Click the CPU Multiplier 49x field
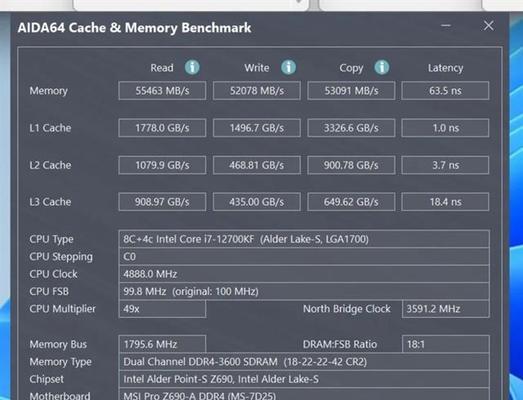The image size is (523, 400). 162,309
